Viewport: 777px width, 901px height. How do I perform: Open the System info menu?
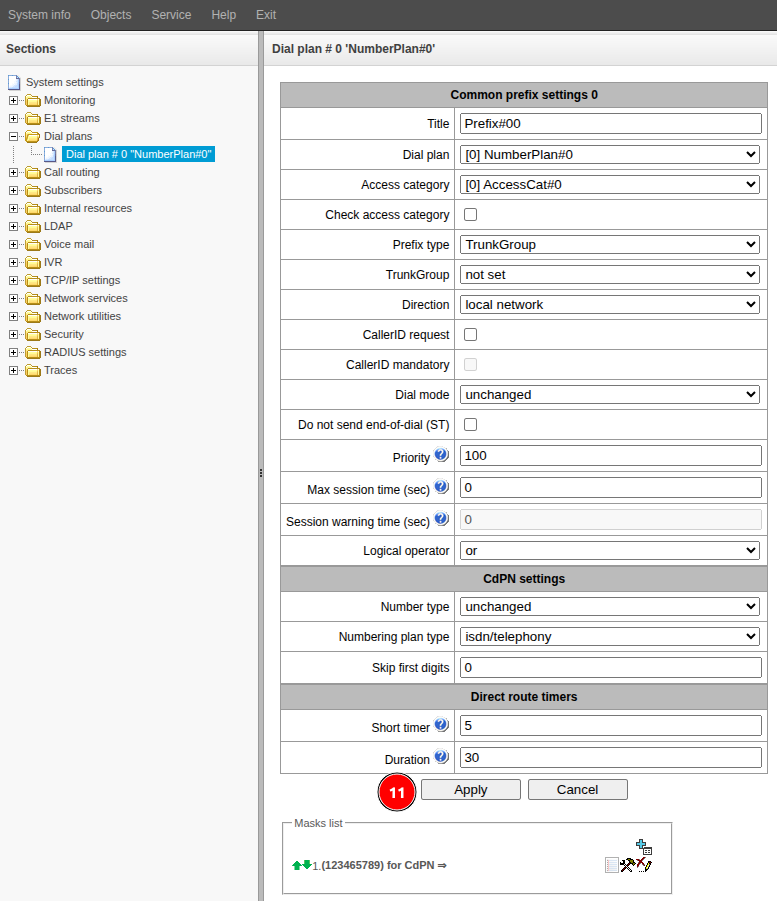pyautogui.click(x=39, y=15)
